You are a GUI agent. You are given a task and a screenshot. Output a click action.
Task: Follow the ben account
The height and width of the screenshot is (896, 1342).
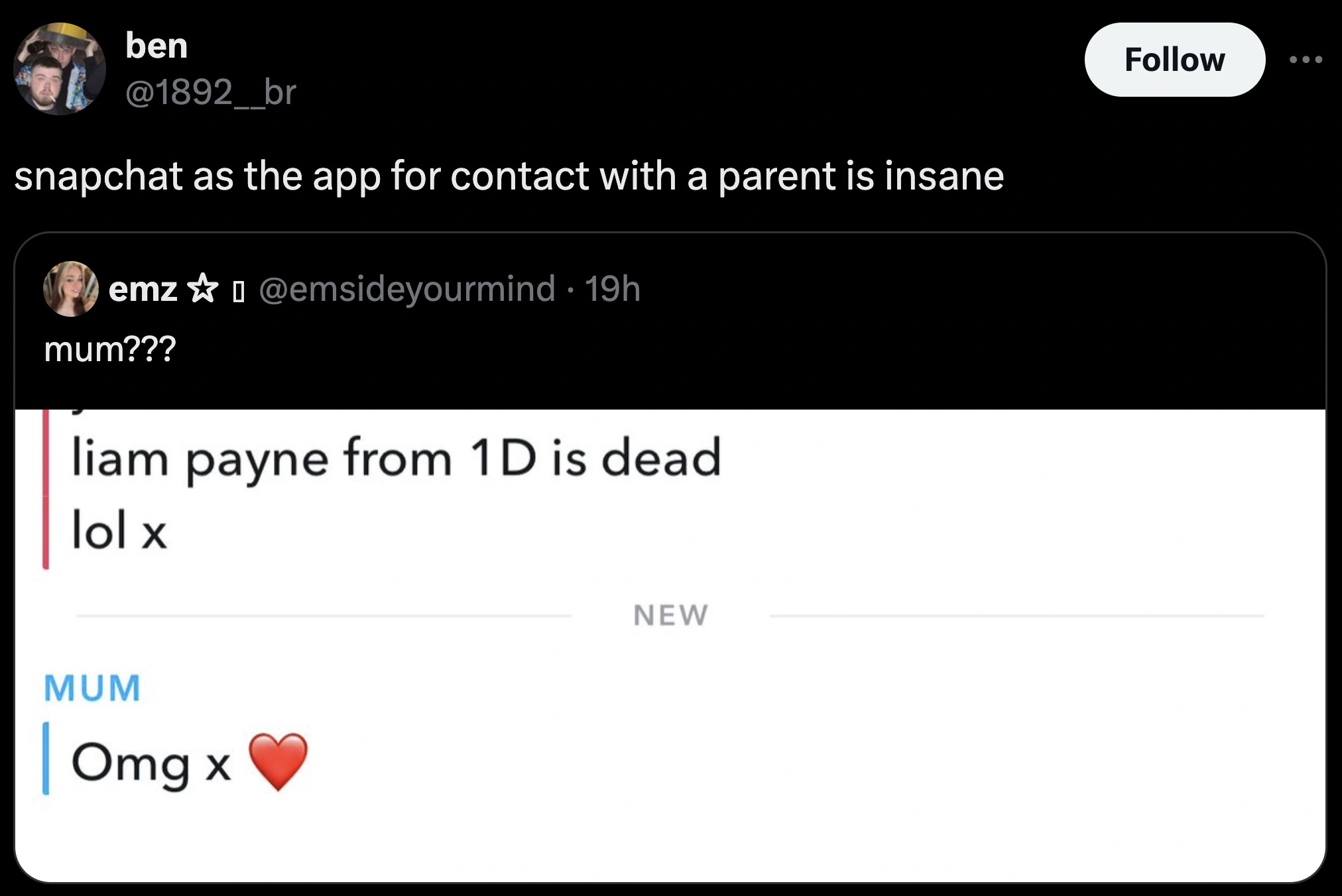pyautogui.click(x=1174, y=60)
